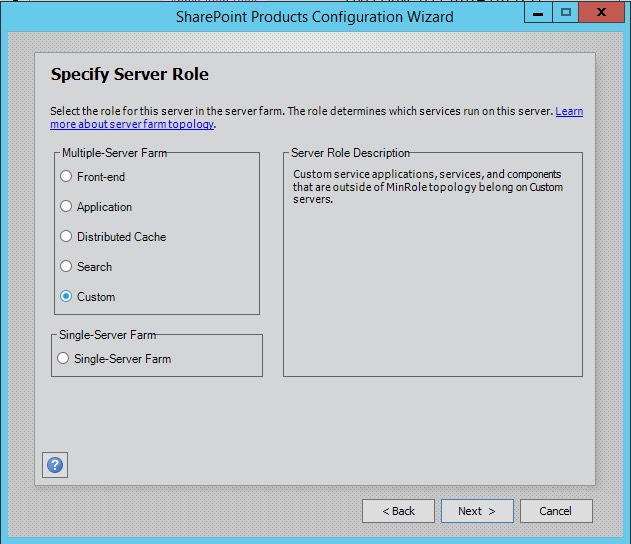Select Distributed Cache server role
631x544 pixels.
(x=66, y=236)
